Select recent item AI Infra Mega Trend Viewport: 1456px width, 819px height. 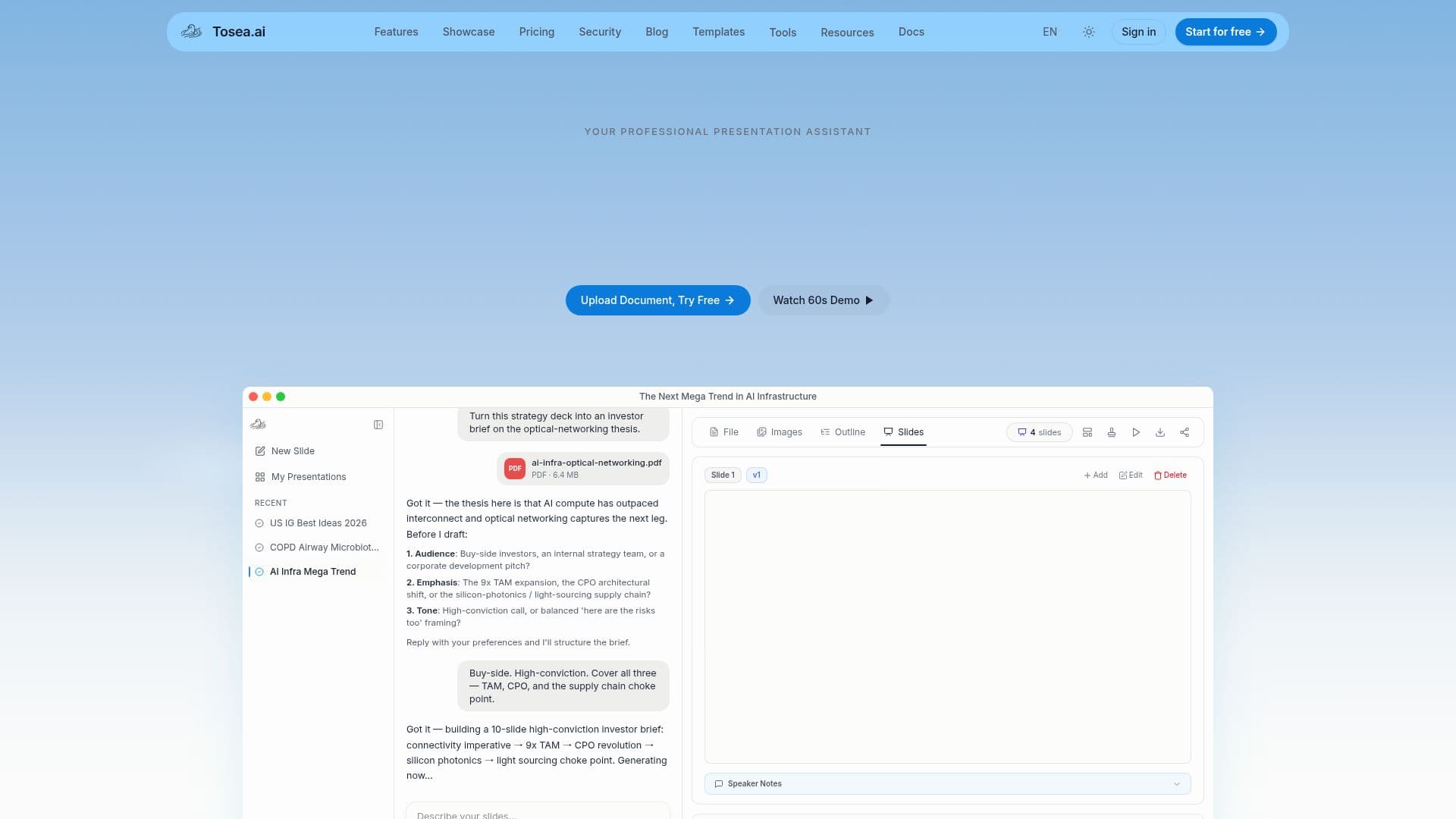[x=318, y=572]
